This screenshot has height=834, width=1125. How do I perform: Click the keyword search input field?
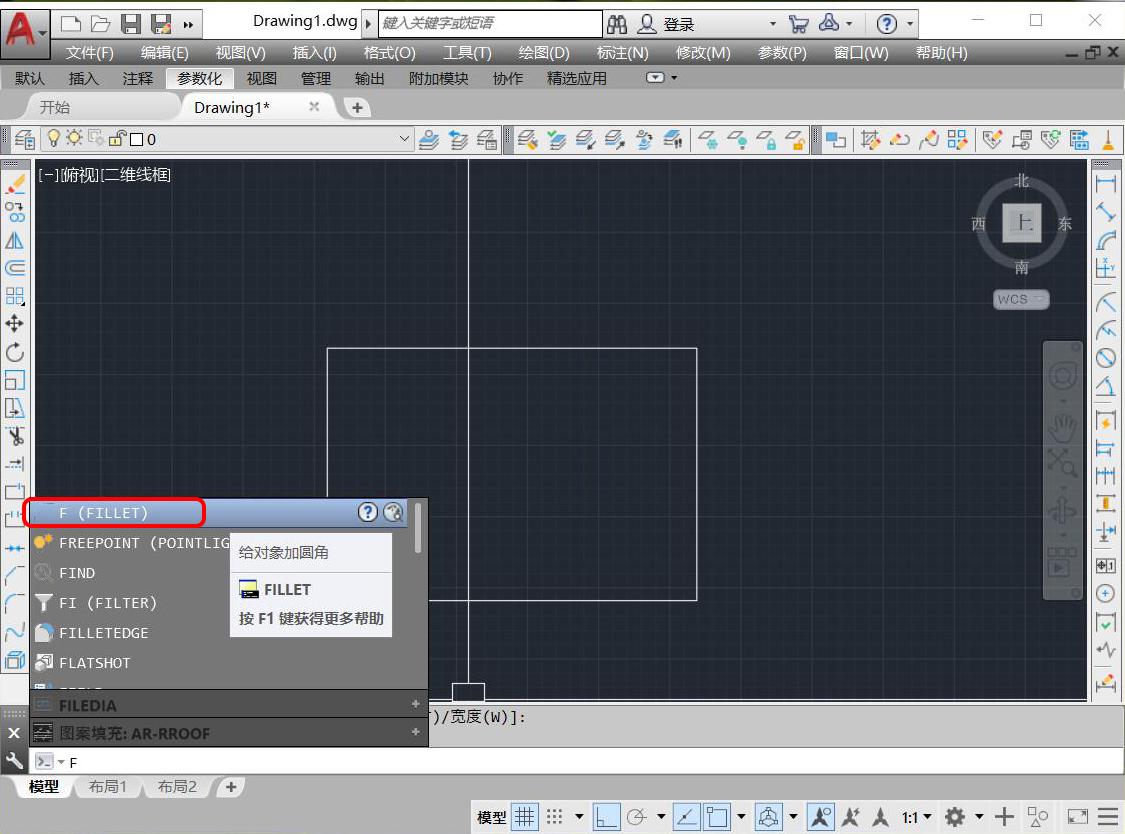pos(490,23)
